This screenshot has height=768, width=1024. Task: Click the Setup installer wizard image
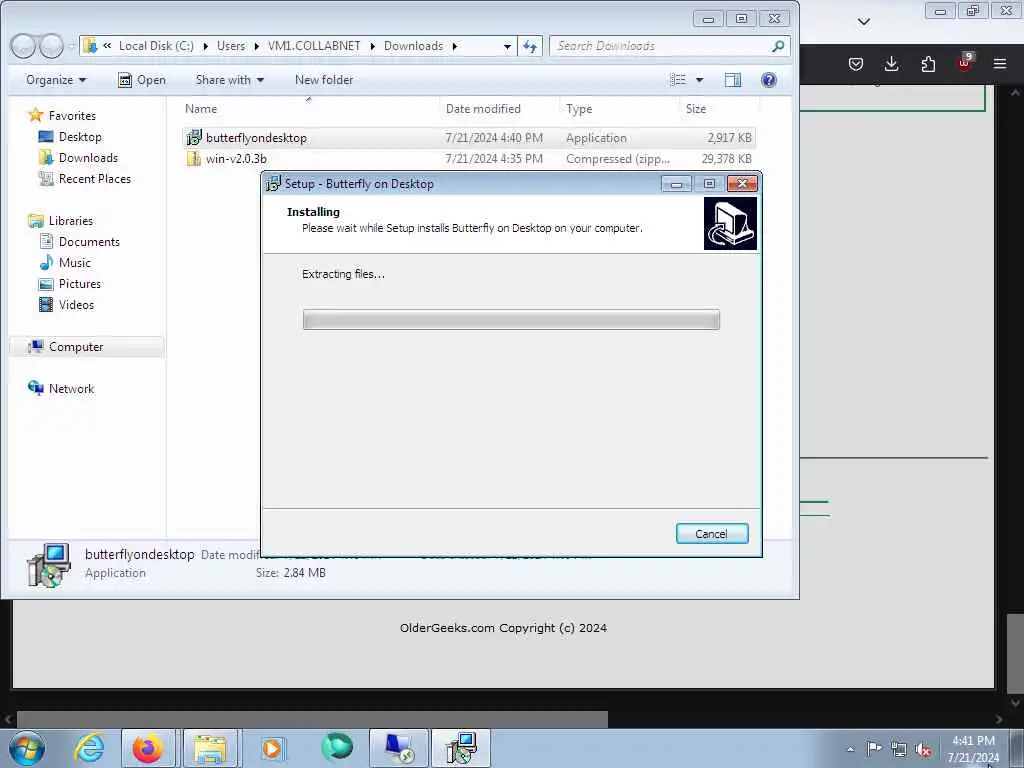coord(730,223)
